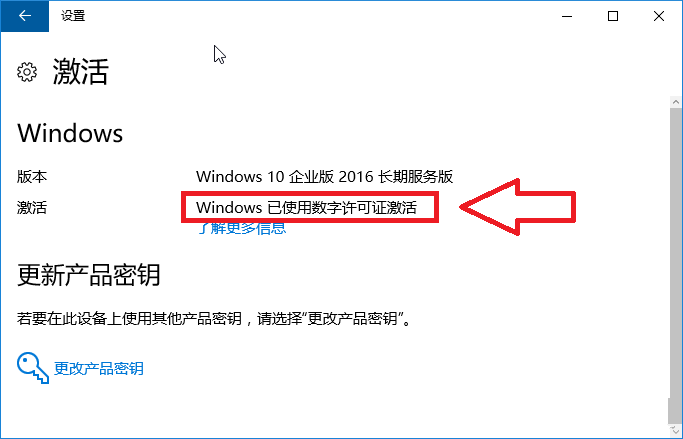Click the 更新产品密钥 section heading

coord(89,275)
